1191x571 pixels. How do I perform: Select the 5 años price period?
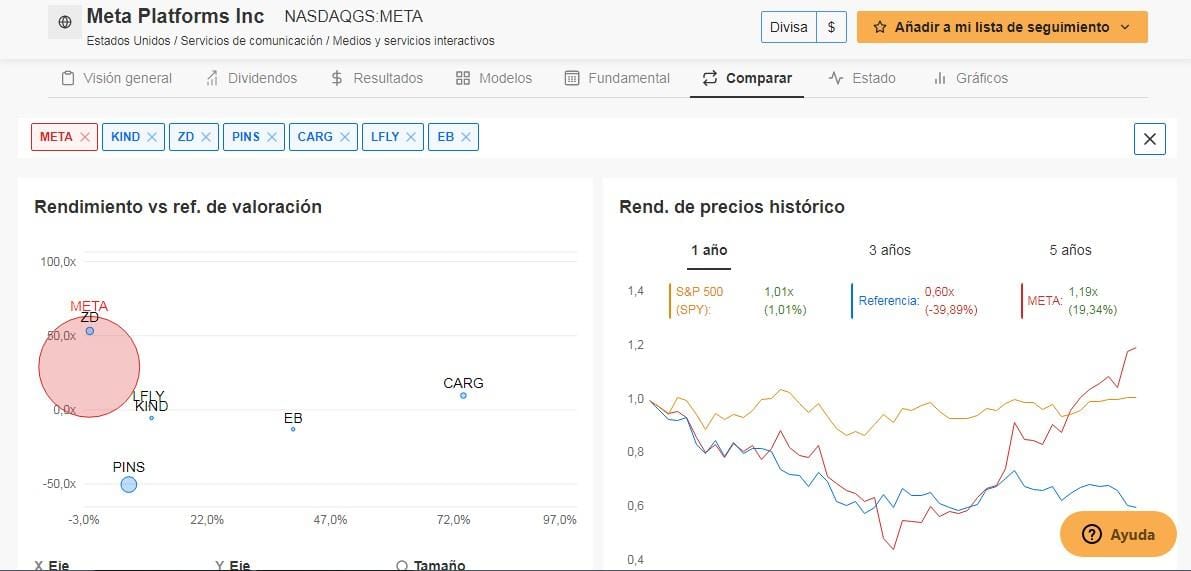[1070, 250]
